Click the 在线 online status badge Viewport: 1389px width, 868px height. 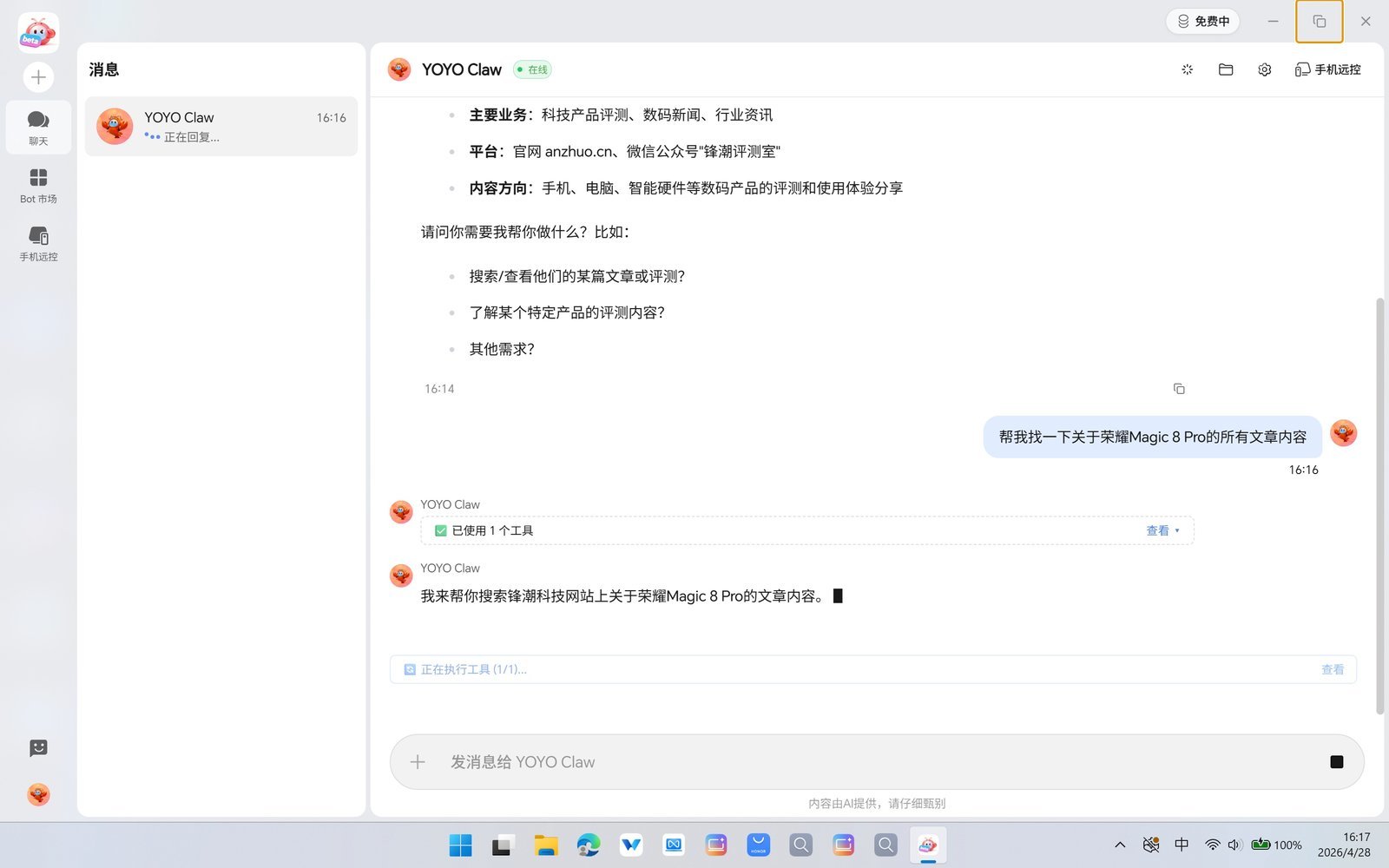(x=533, y=69)
